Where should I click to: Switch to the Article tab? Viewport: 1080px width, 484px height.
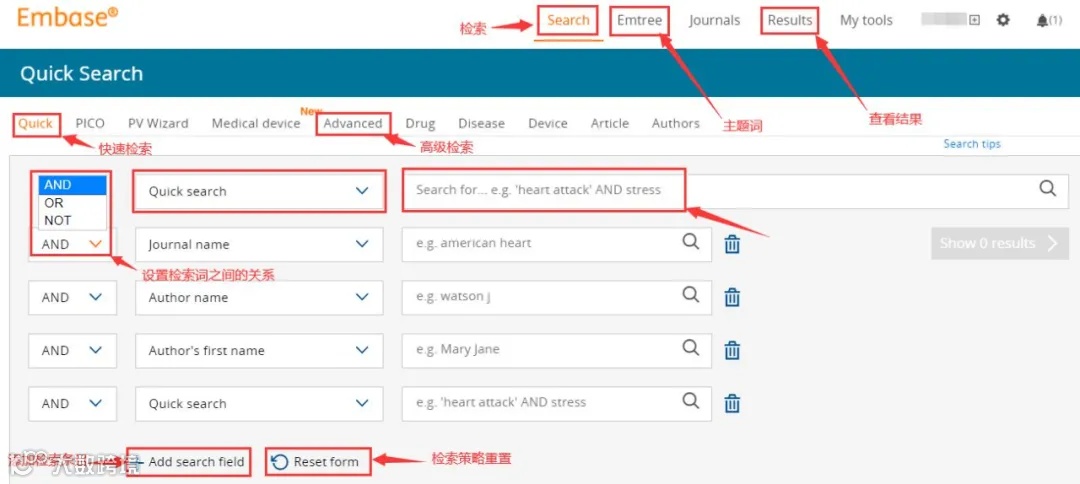pos(610,123)
